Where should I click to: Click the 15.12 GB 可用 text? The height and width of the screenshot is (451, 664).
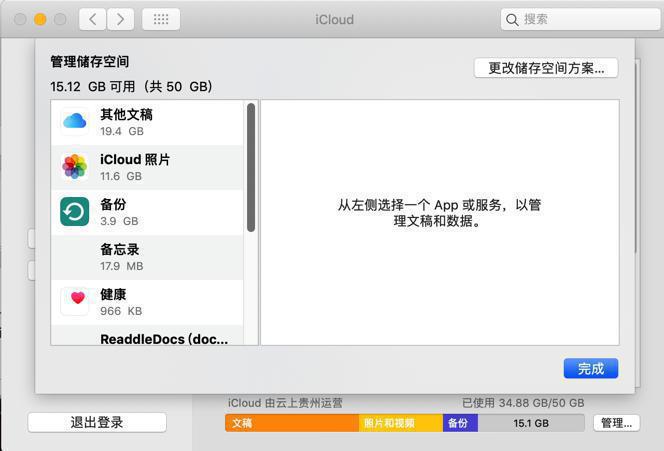[131, 86]
